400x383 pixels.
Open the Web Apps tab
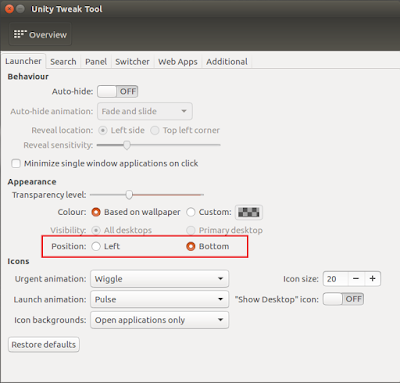pos(178,62)
